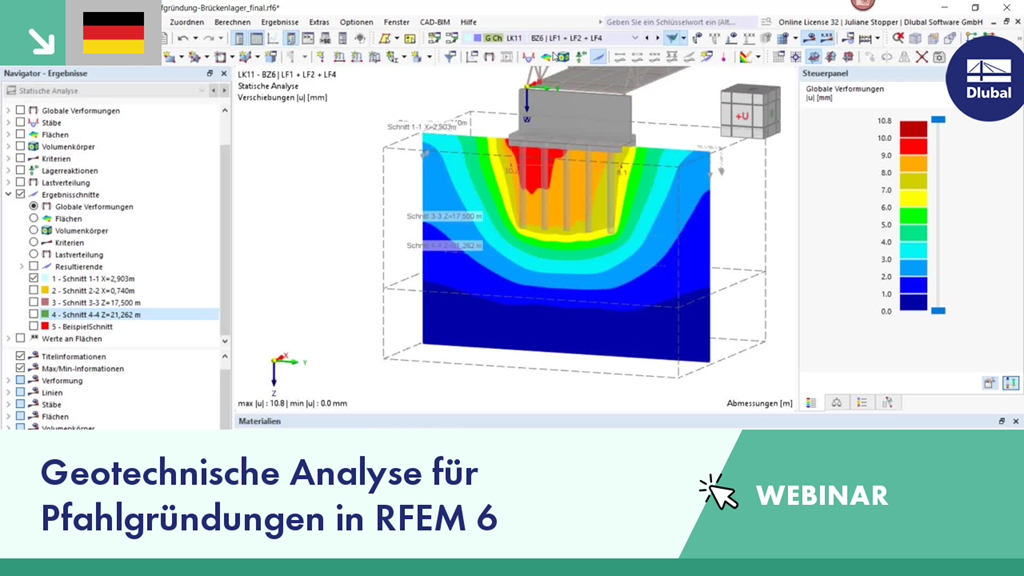
Task: Expand the Lagerreaktionen tree node
Action: (8, 170)
